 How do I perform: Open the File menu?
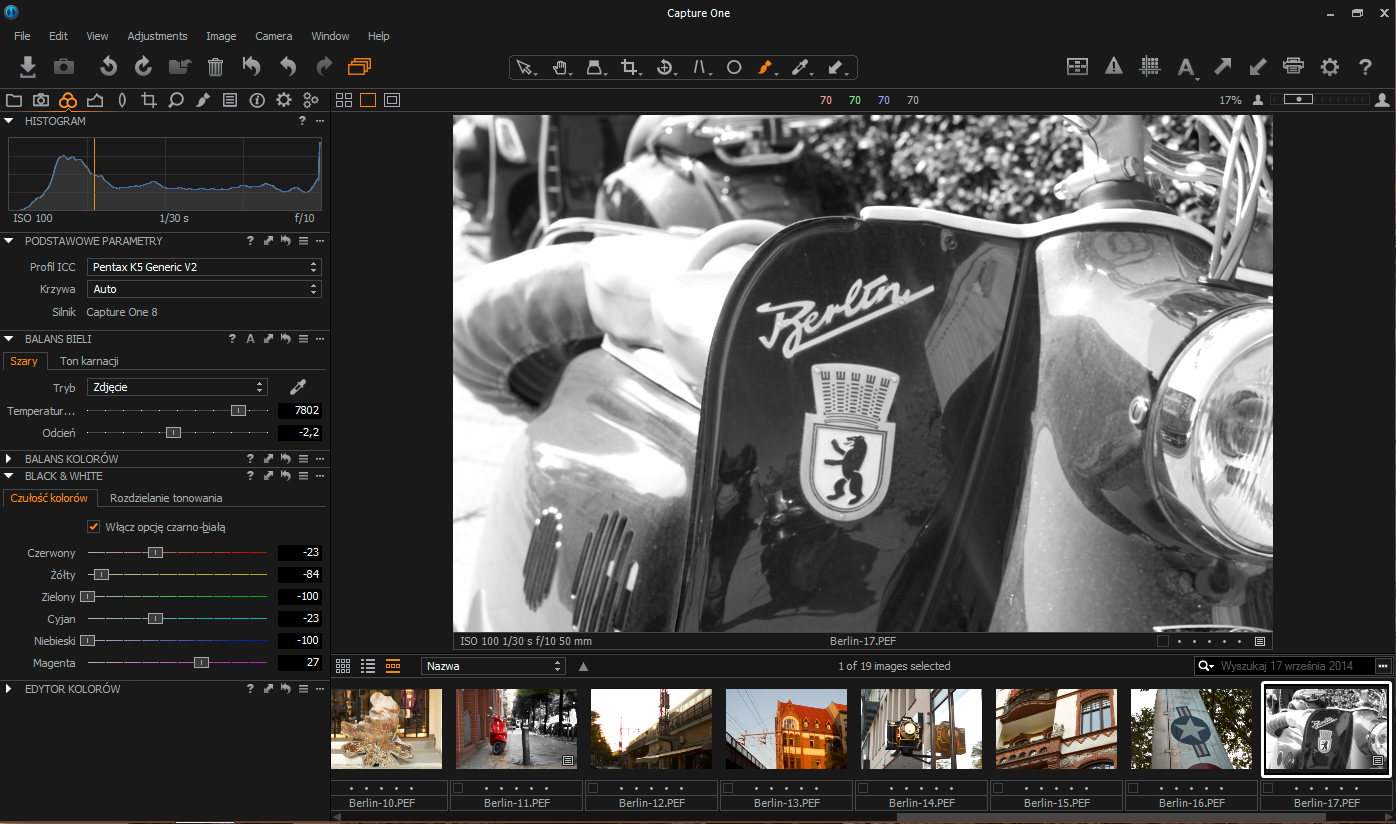[22, 36]
